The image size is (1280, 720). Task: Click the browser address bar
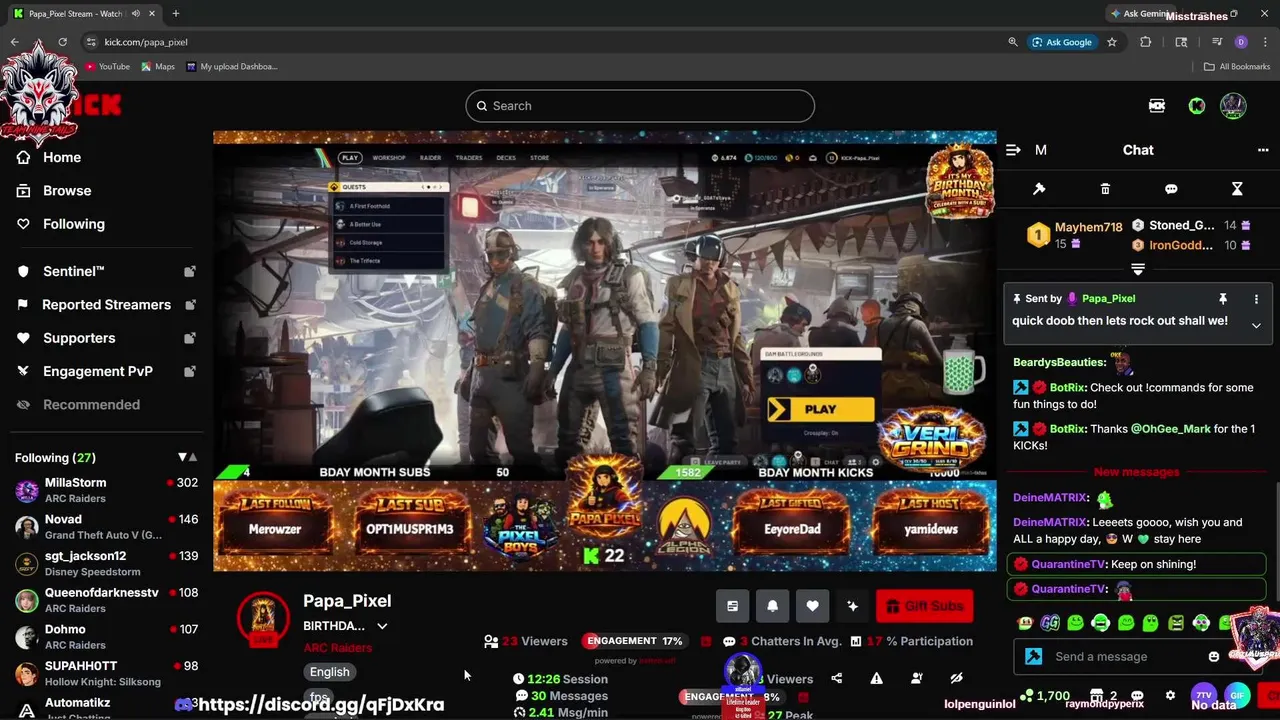click(x=540, y=42)
